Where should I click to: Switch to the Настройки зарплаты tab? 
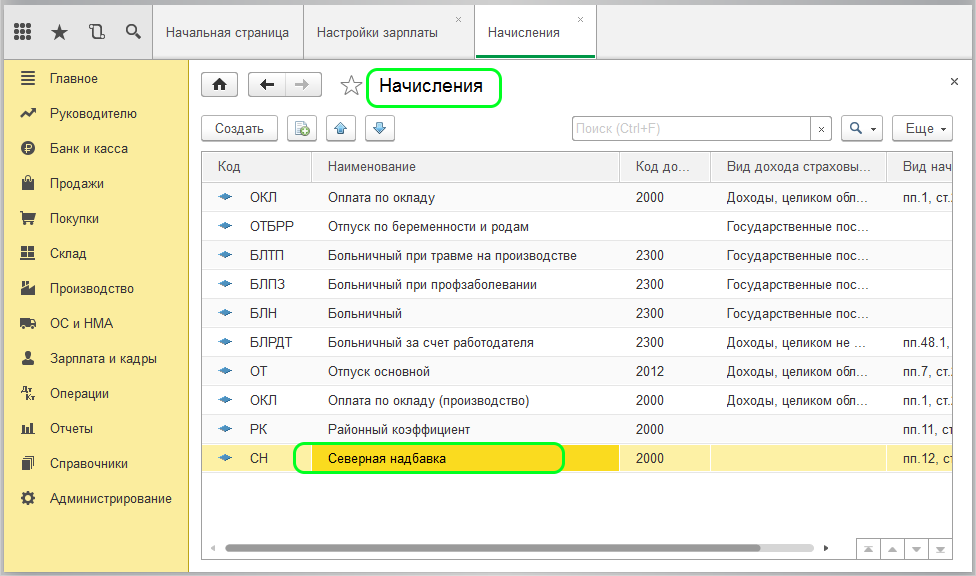click(377, 32)
